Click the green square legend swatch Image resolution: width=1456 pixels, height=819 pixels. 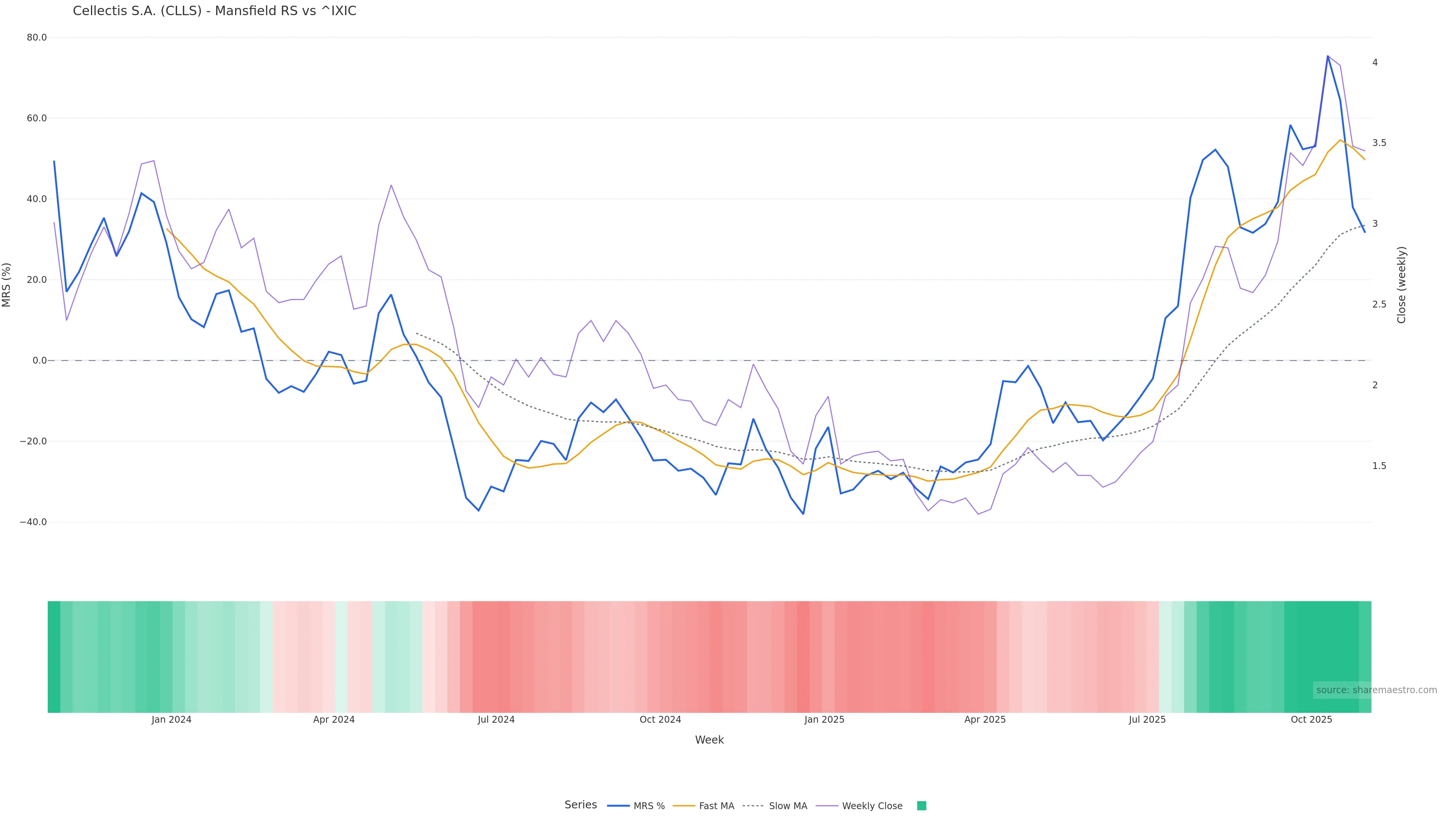pyautogui.click(x=921, y=806)
